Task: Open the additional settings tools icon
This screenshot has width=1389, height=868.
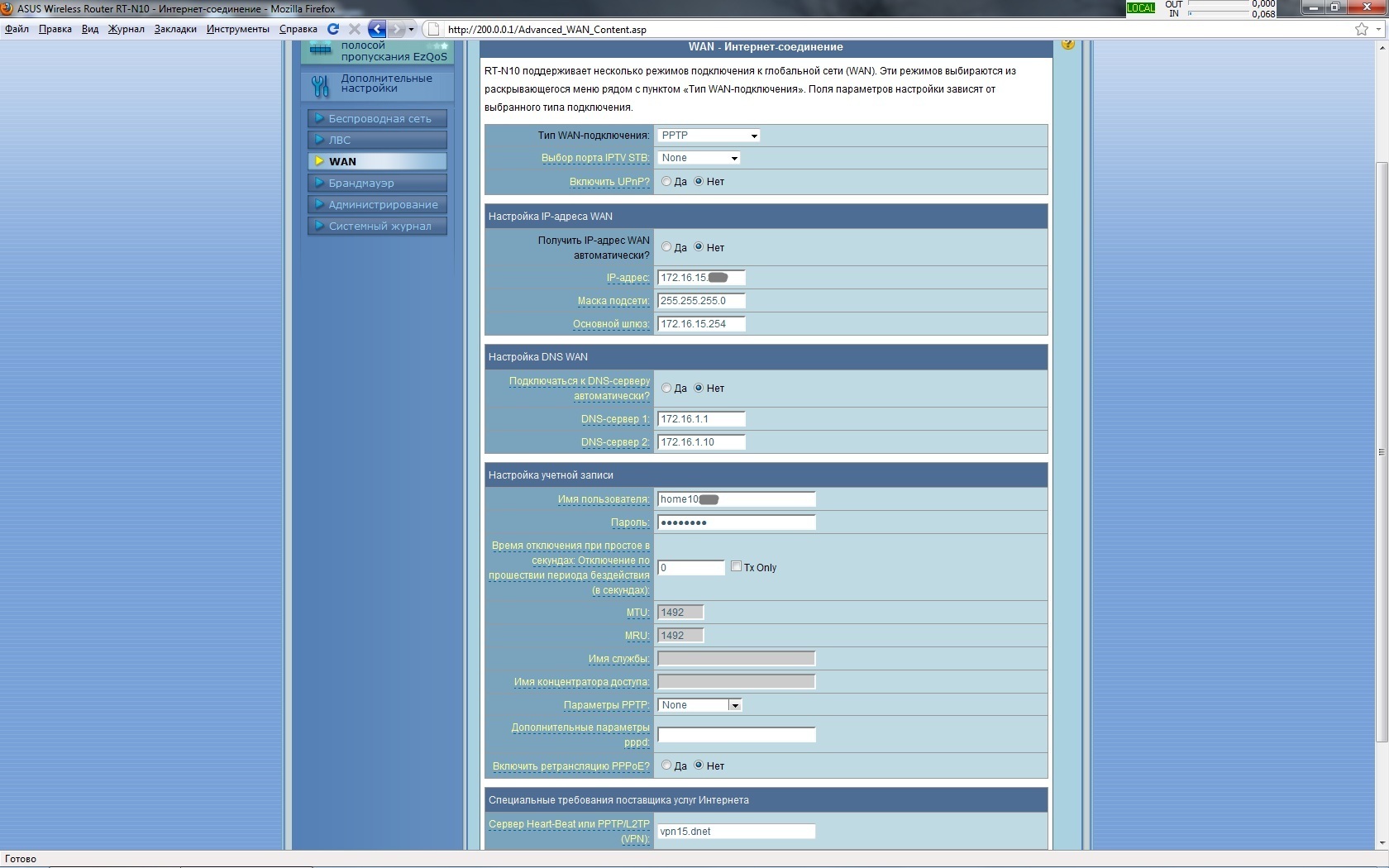Action: [x=320, y=84]
